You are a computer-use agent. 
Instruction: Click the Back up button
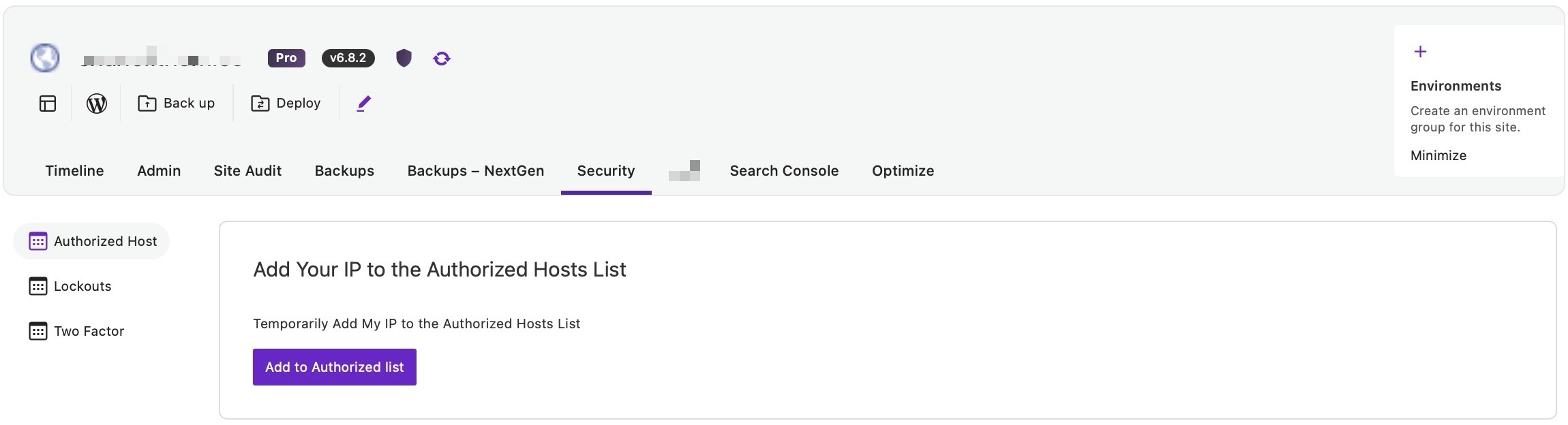(177, 104)
